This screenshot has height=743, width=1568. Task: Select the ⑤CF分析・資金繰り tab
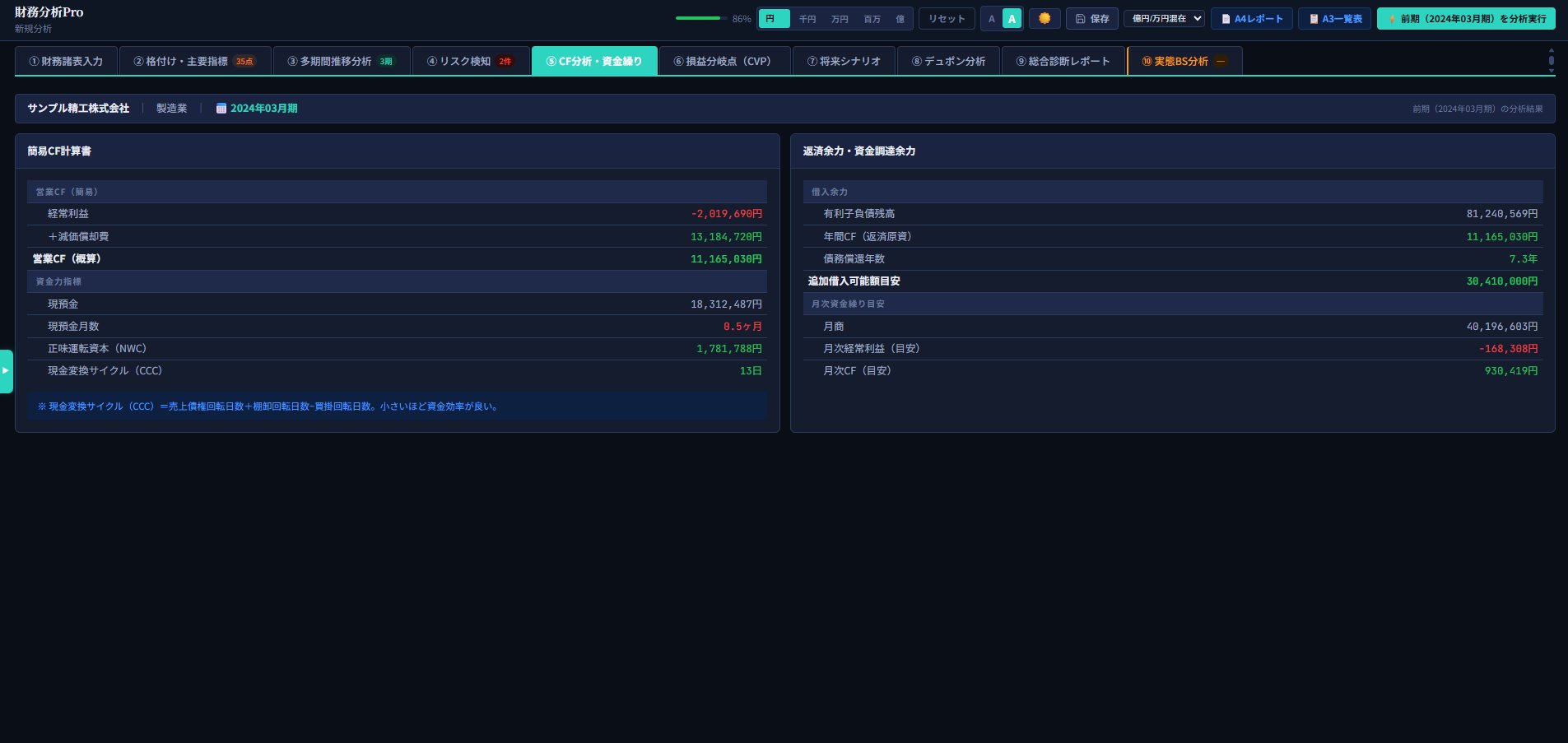pyautogui.click(x=594, y=61)
